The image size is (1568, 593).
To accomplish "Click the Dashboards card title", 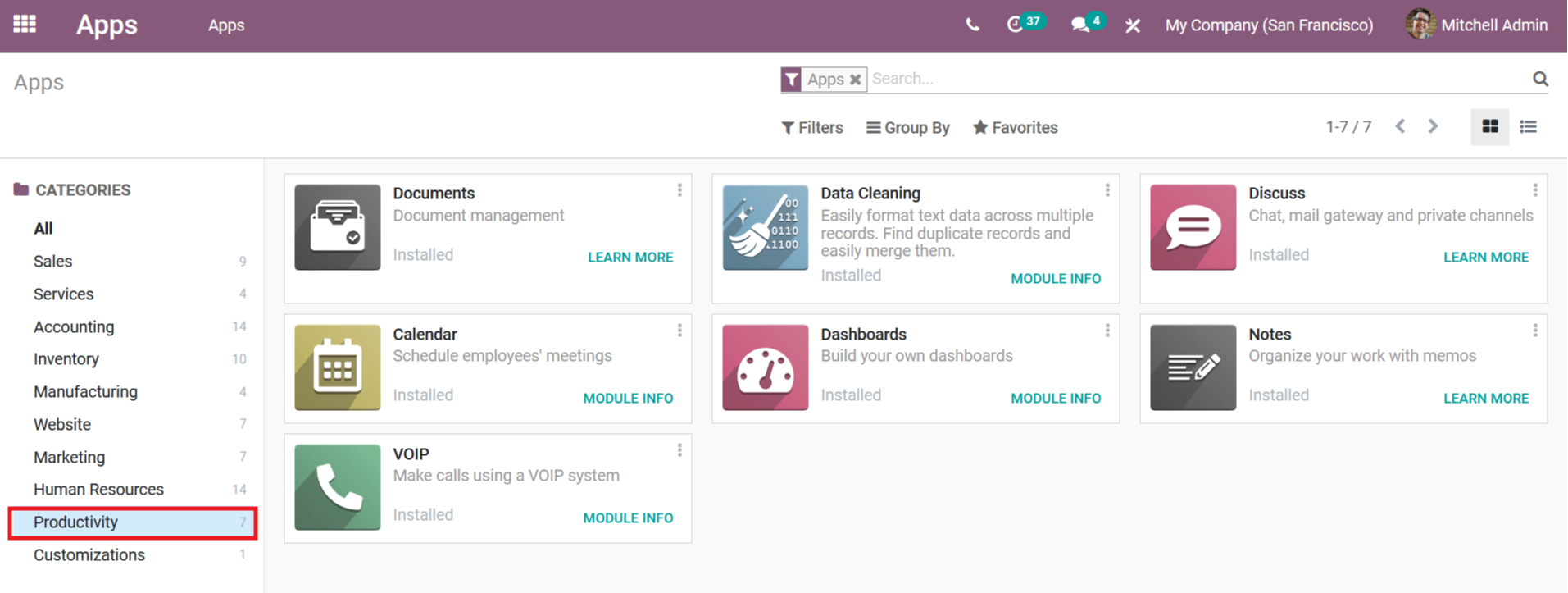I will tap(863, 335).
